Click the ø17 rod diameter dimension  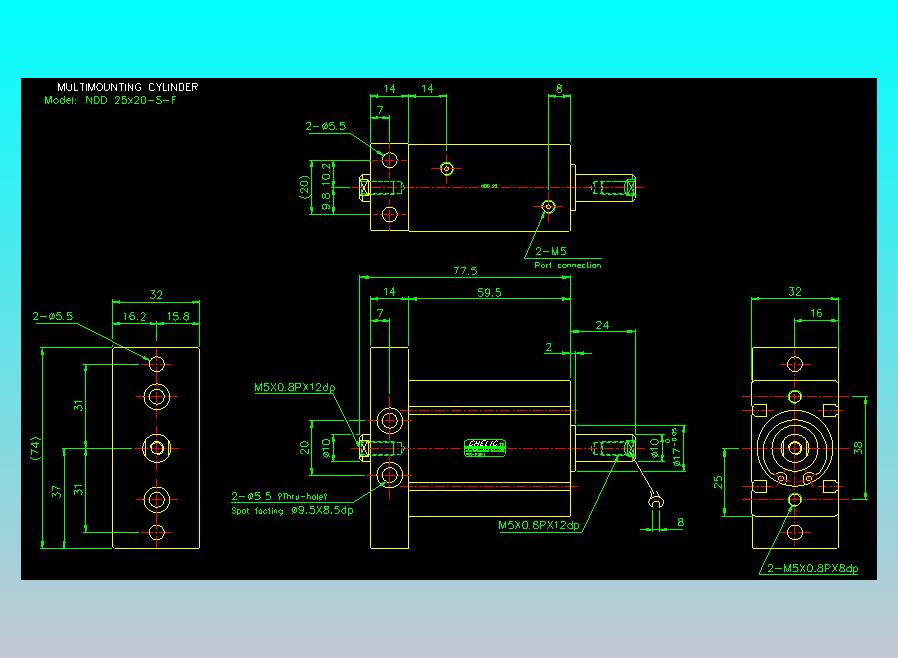tap(677, 450)
